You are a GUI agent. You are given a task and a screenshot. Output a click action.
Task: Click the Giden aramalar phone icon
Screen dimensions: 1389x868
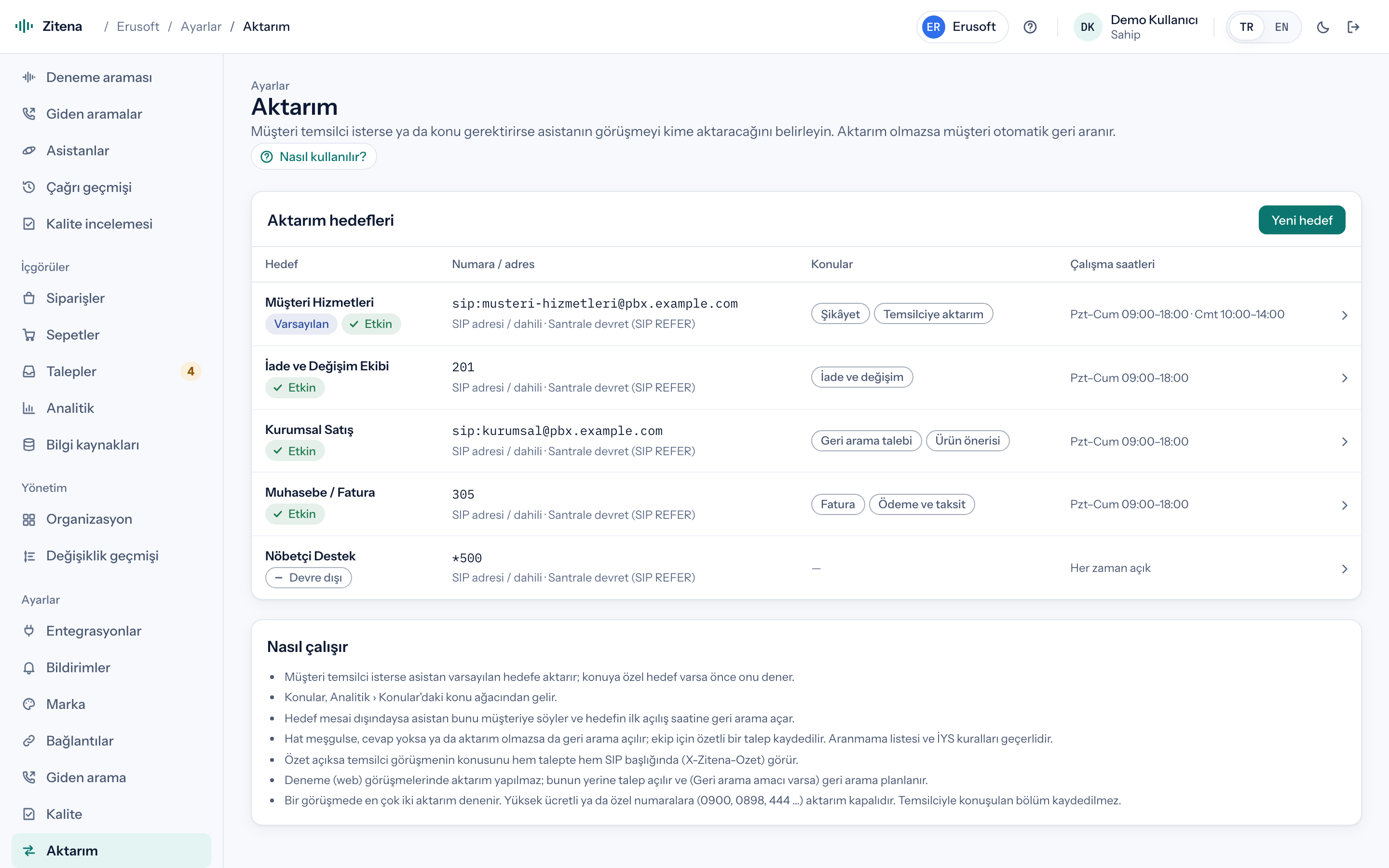click(29, 114)
